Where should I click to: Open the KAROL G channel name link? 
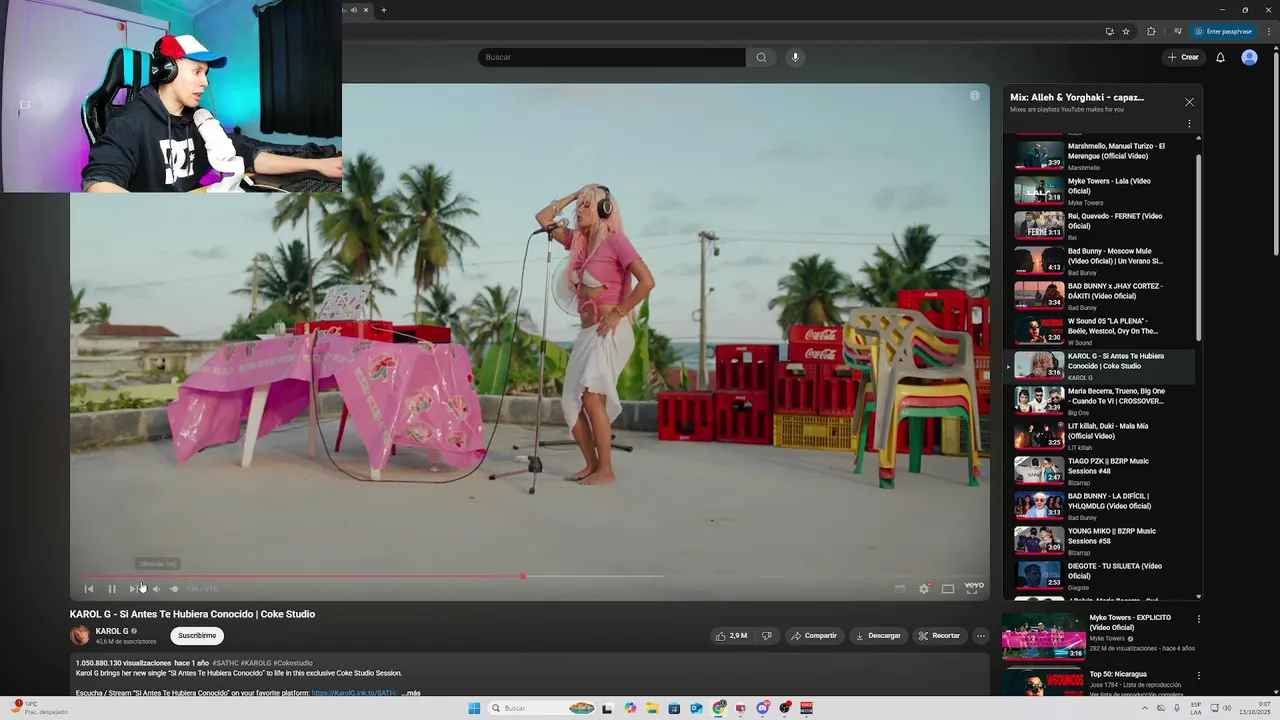click(112, 631)
